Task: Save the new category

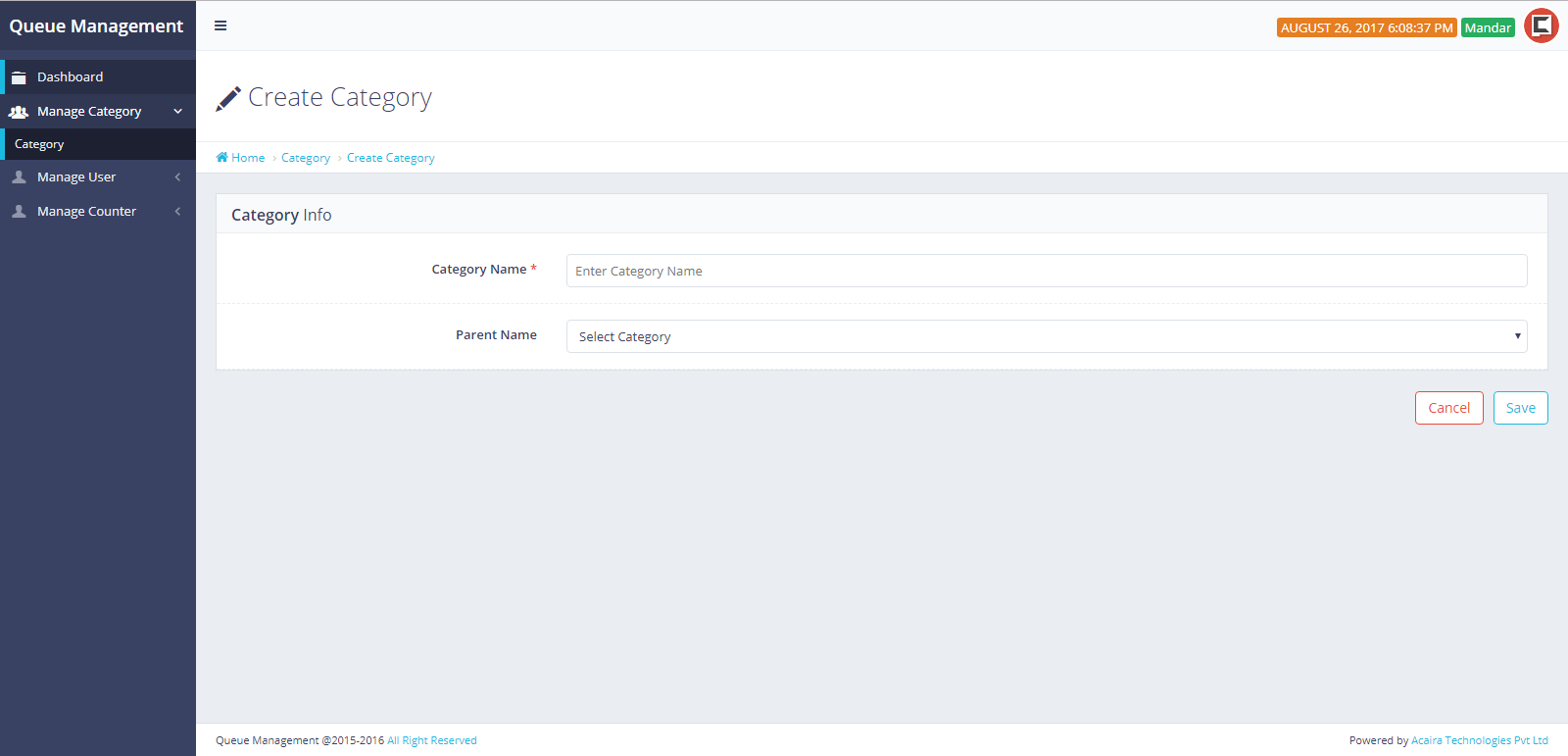Action: click(1520, 408)
